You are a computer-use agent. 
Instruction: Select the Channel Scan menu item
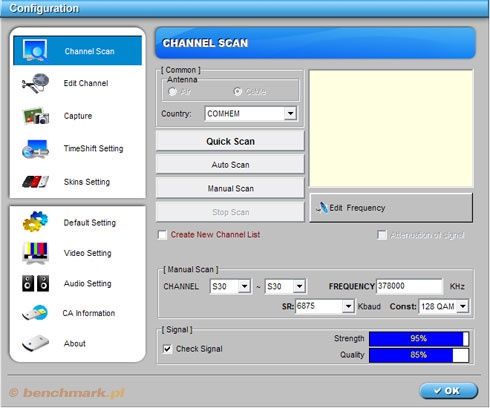(x=77, y=51)
